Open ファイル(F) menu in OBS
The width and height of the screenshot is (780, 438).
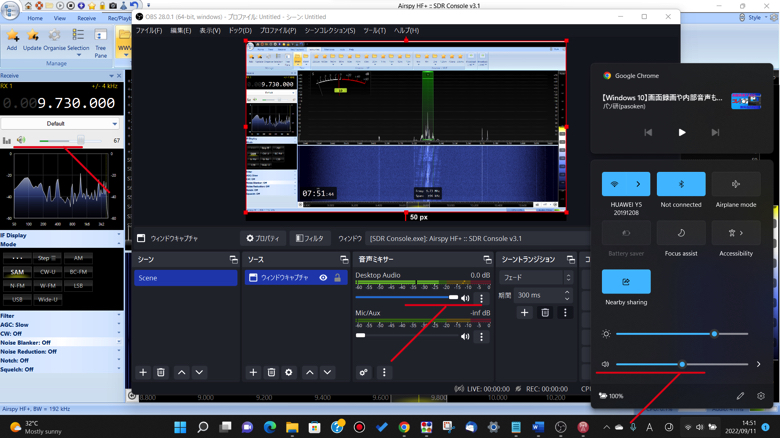click(x=149, y=30)
